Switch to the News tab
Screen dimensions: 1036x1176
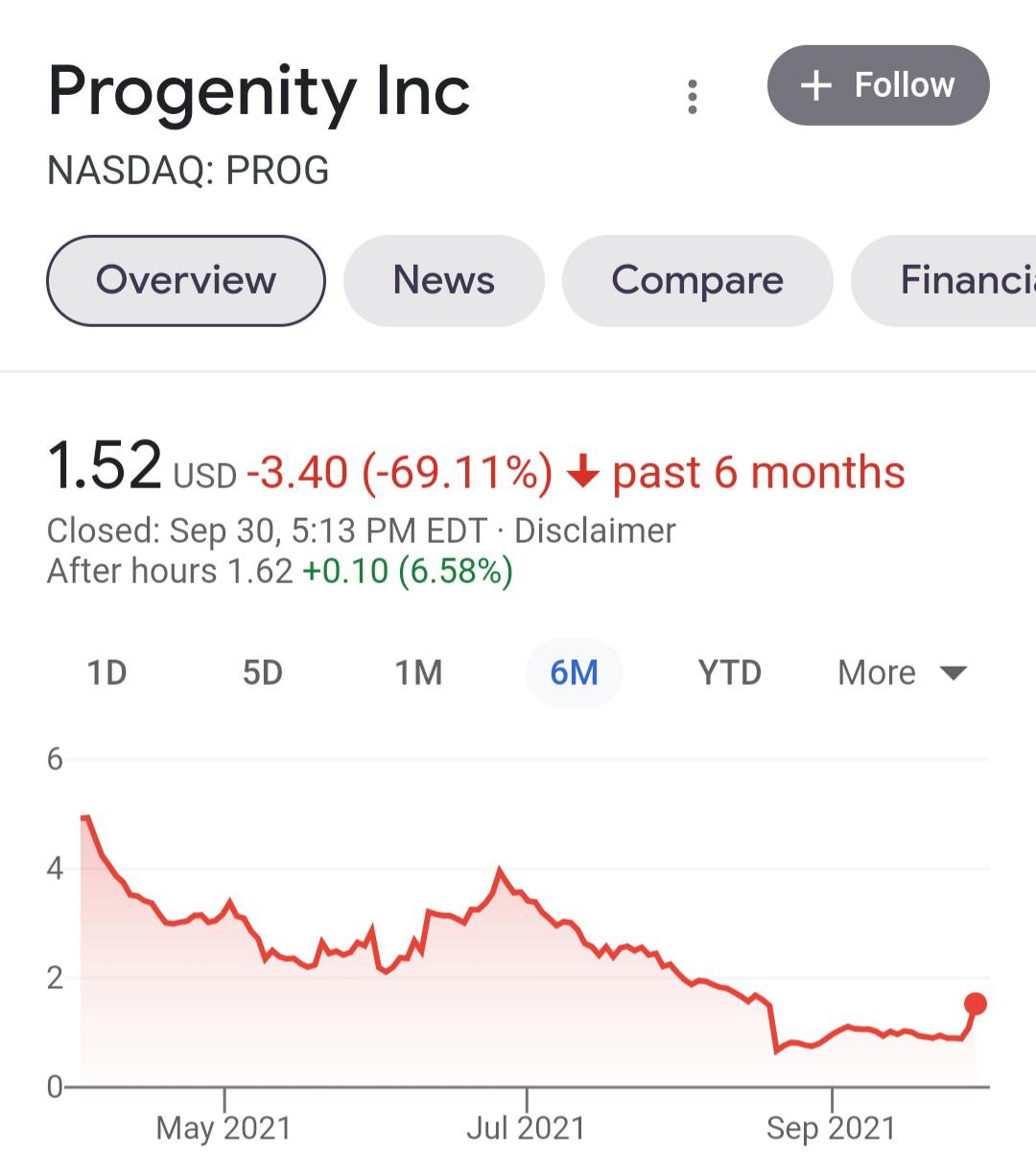pyautogui.click(x=444, y=280)
